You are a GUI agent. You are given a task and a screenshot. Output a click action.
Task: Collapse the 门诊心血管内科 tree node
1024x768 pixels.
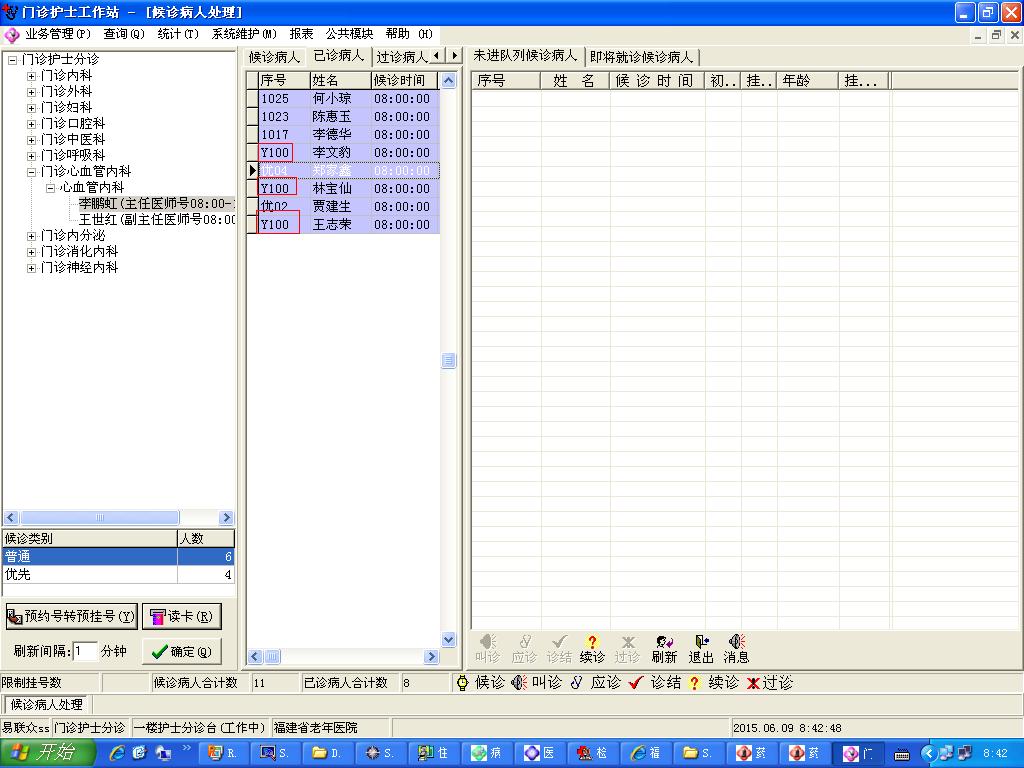click(31, 172)
